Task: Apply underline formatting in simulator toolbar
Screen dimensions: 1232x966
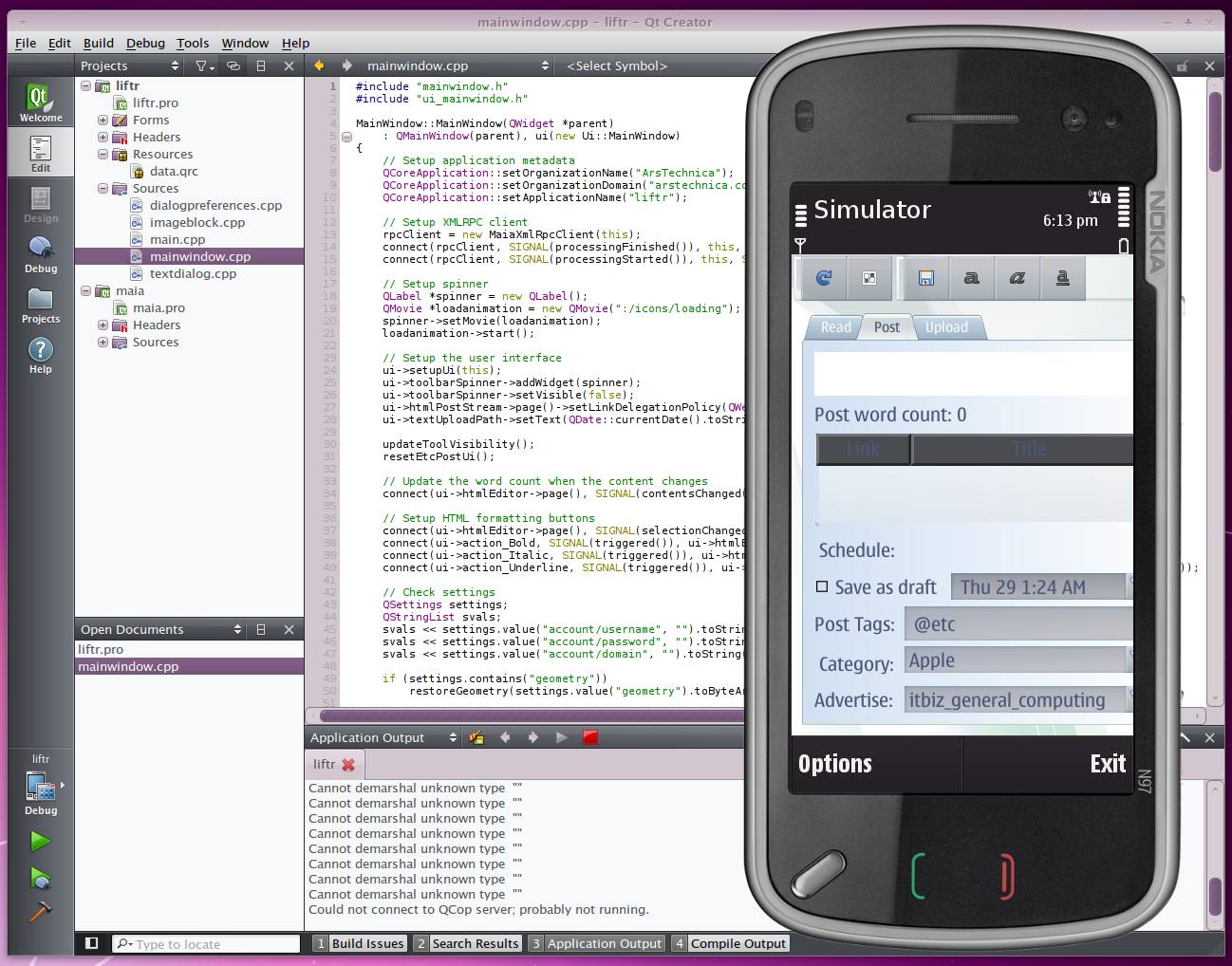Action: 1062,278
